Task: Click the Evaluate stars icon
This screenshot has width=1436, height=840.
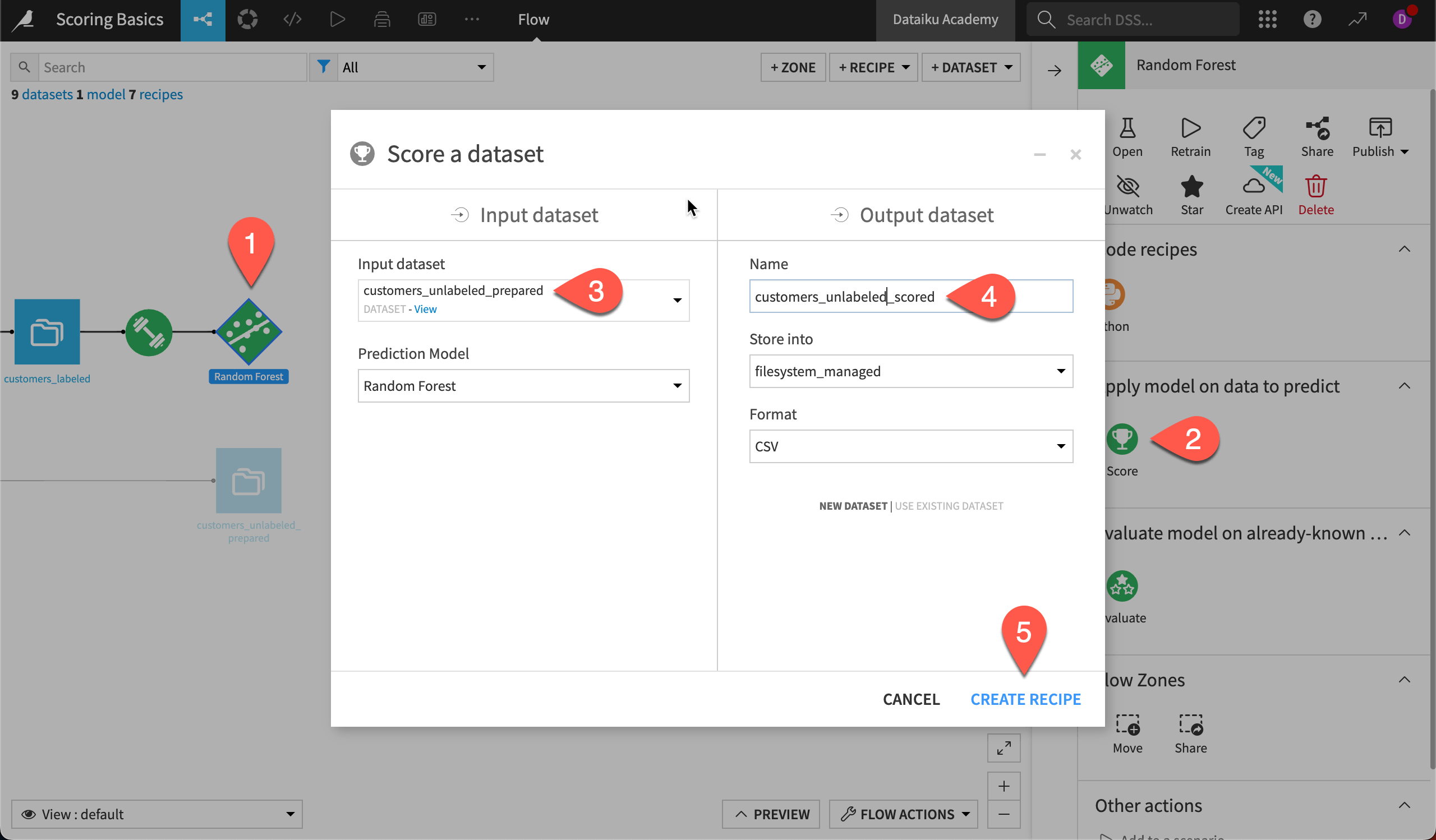Action: pos(1121,586)
